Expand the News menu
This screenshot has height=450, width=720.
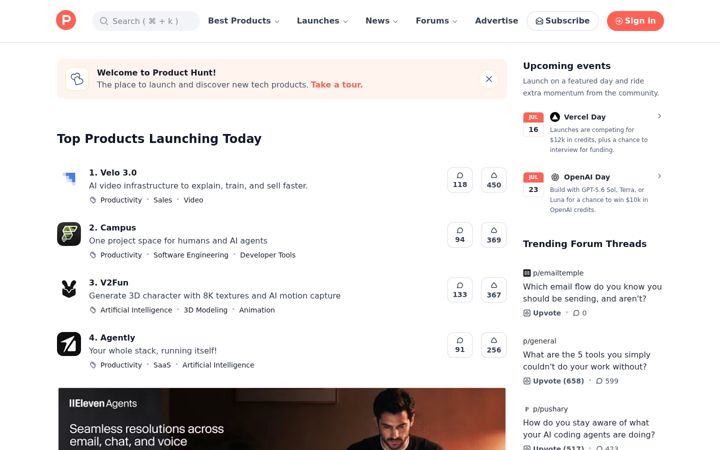pyautogui.click(x=382, y=21)
